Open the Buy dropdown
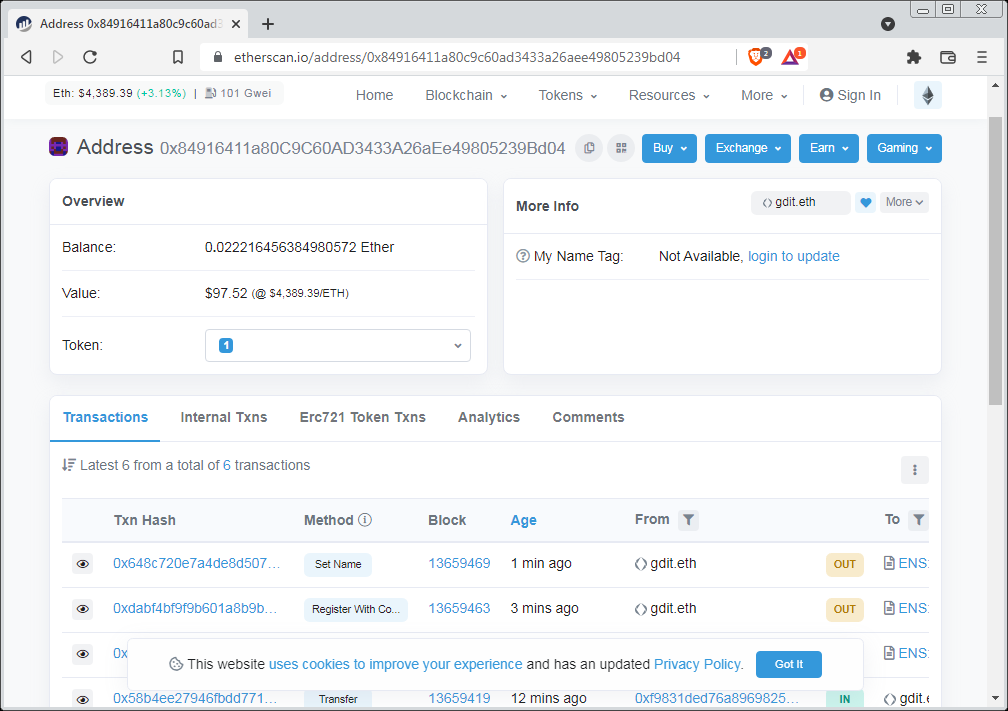The width and height of the screenshot is (1008, 711). (669, 148)
